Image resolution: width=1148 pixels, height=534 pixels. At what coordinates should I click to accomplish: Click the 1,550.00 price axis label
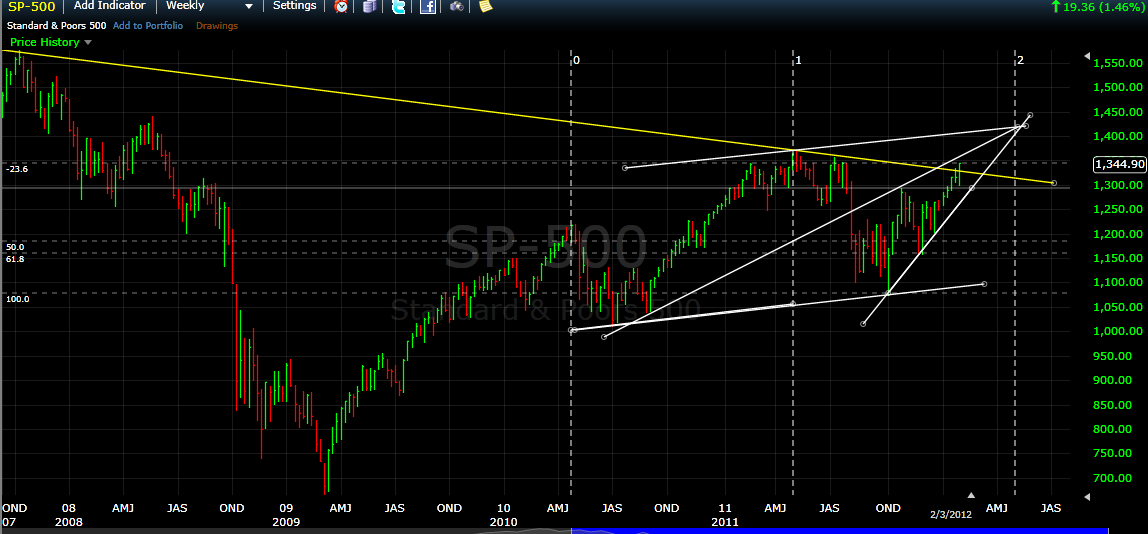[x=1118, y=64]
